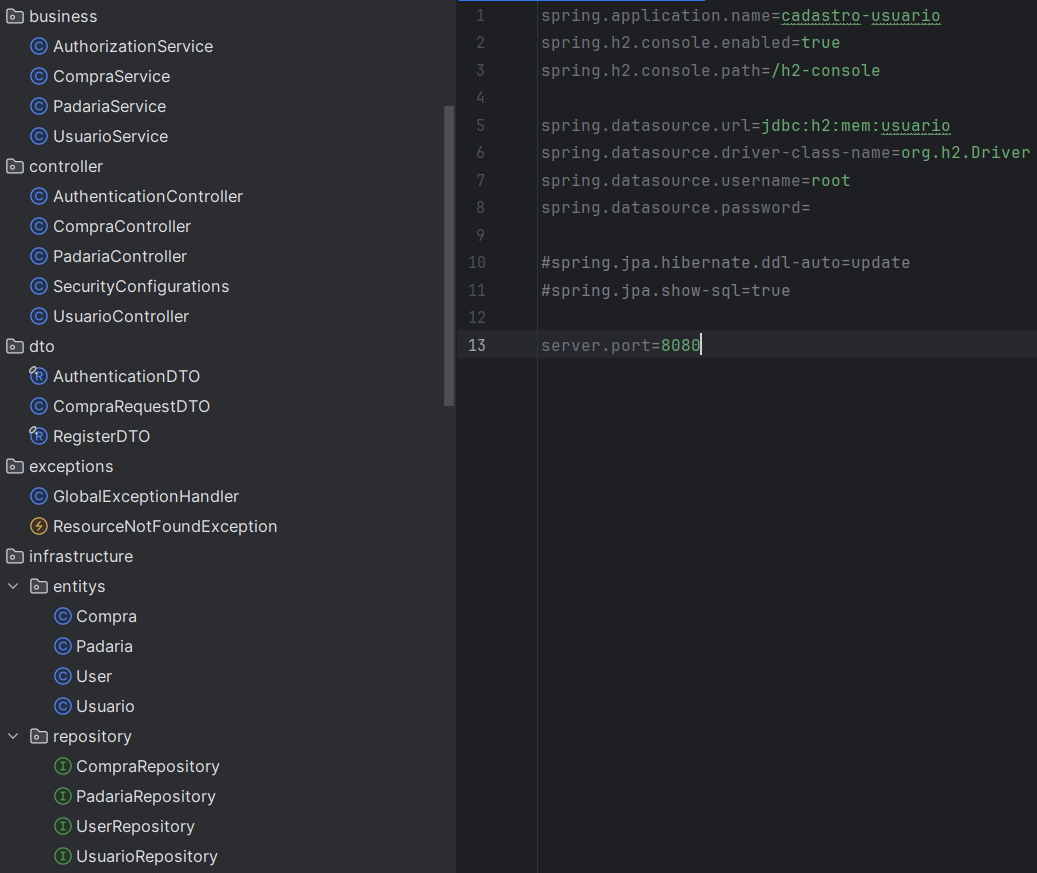
Task: Open the PadariaService file
Action: (x=109, y=106)
